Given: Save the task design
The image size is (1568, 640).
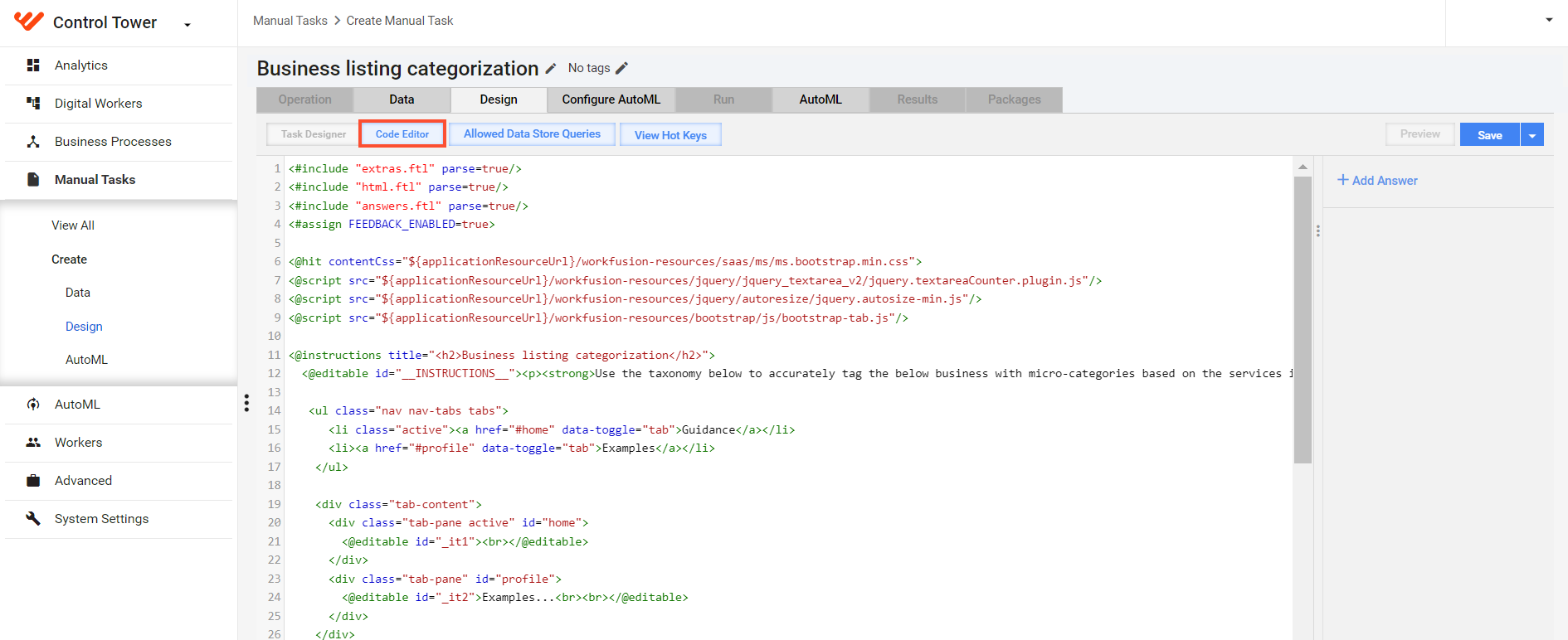Looking at the screenshot, I should tap(1490, 135).
